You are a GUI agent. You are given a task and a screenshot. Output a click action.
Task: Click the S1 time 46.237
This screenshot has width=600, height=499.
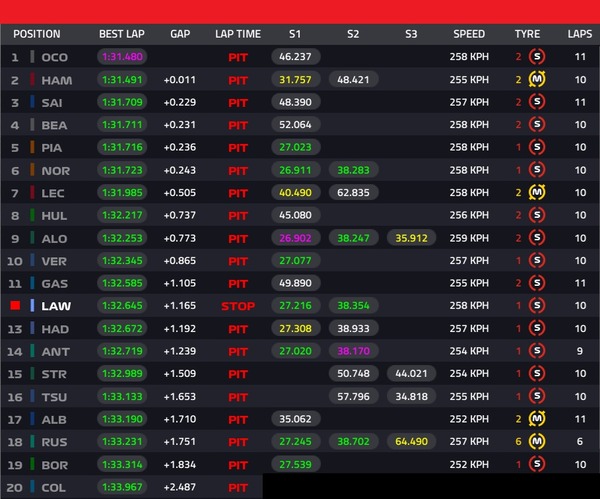coord(295,57)
